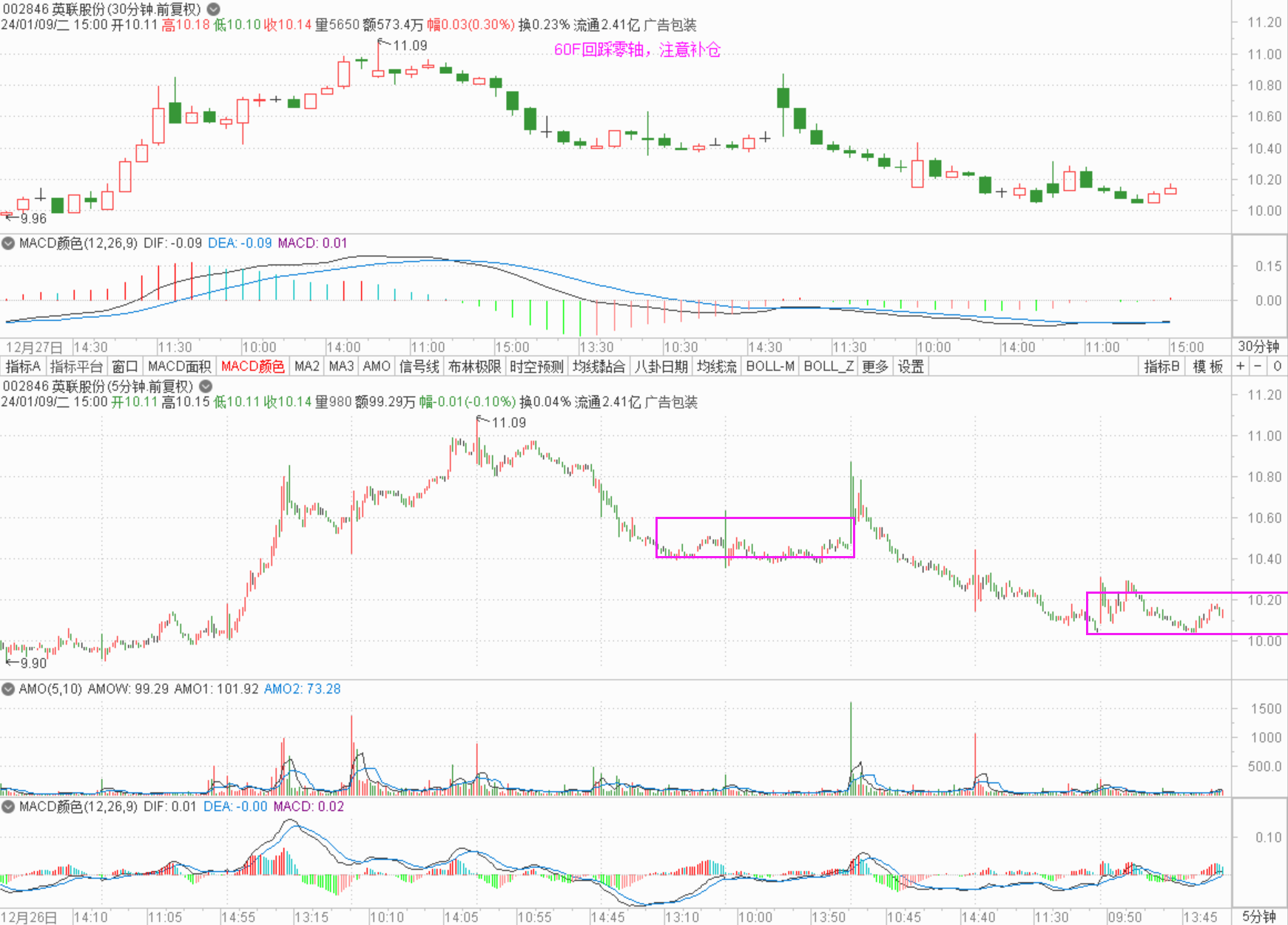Select the red MACD颜色 indicator tab
Viewport: 1288px width, 925px height.
(252, 366)
